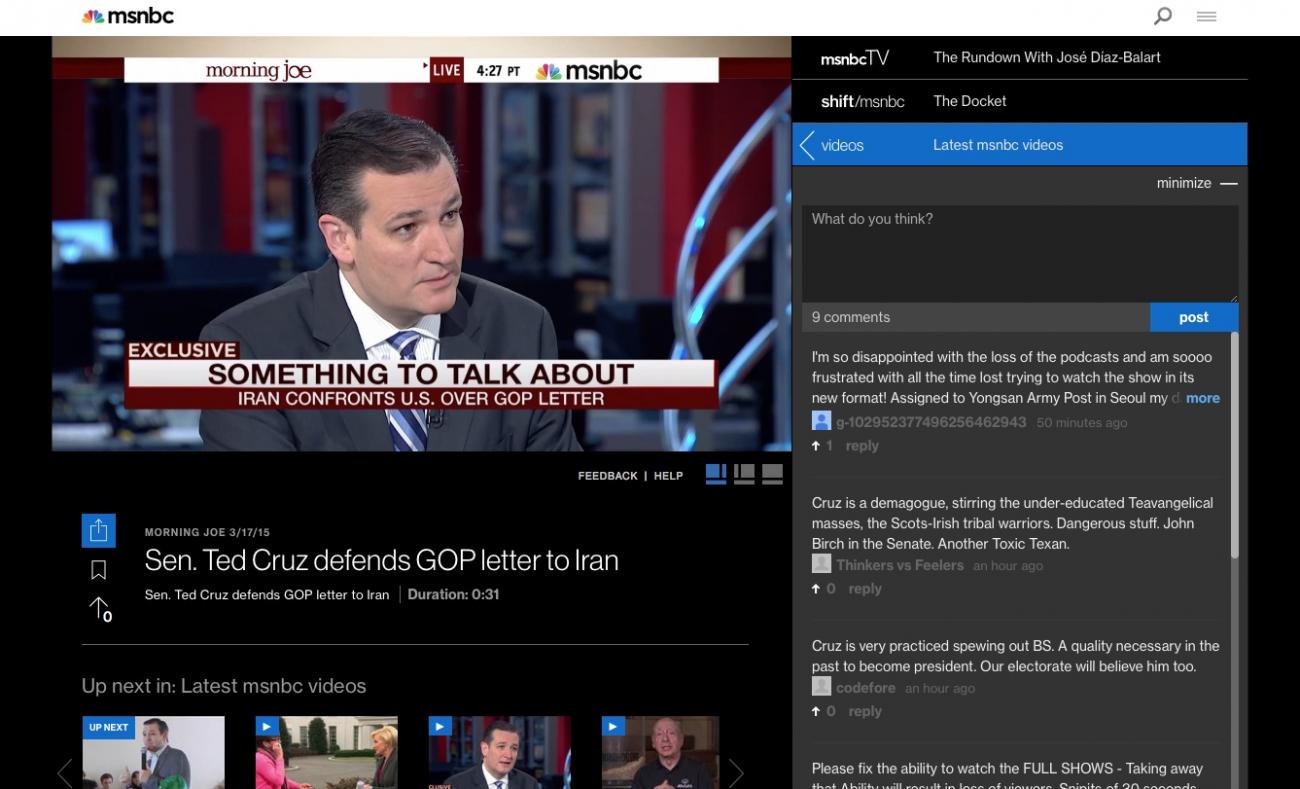Select the left-sidebar layout icon

tap(744, 474)
